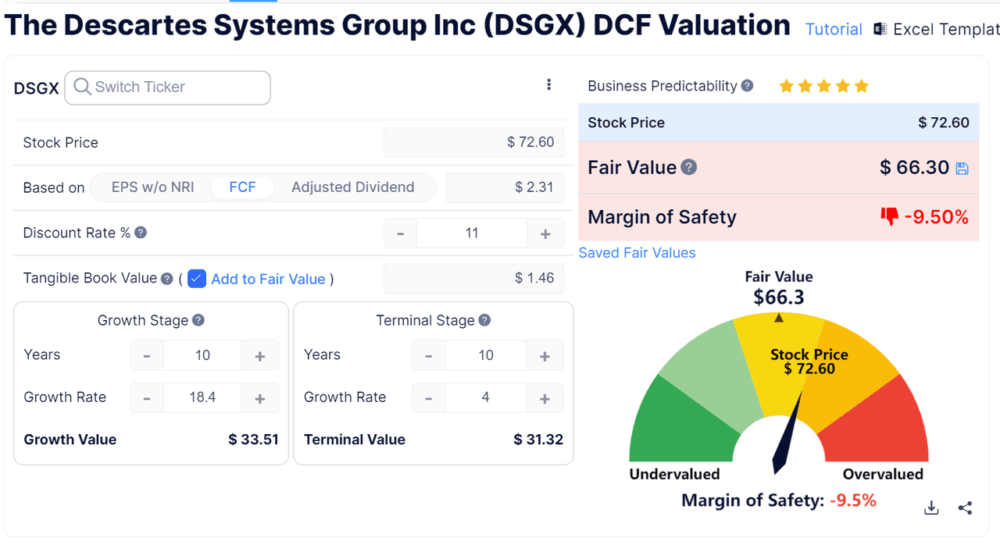Decrease Terminal Stage Years
Viewport: 1000px width, 552px height.
[x=429, y=356]
